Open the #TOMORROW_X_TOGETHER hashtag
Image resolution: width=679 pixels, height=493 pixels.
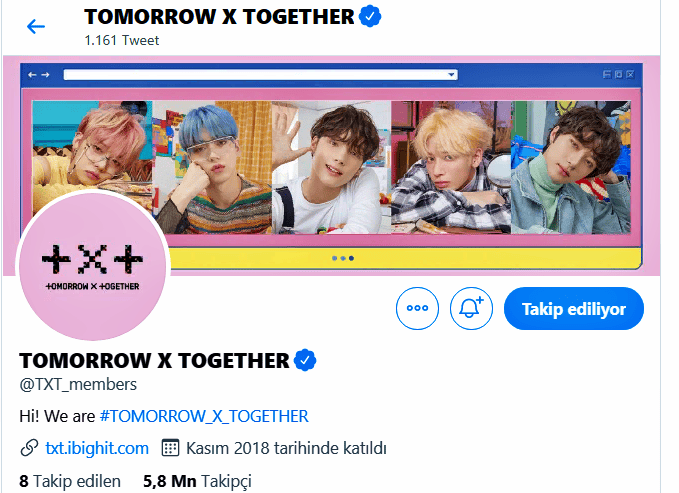pyautogui.click(x=204, y=416)
